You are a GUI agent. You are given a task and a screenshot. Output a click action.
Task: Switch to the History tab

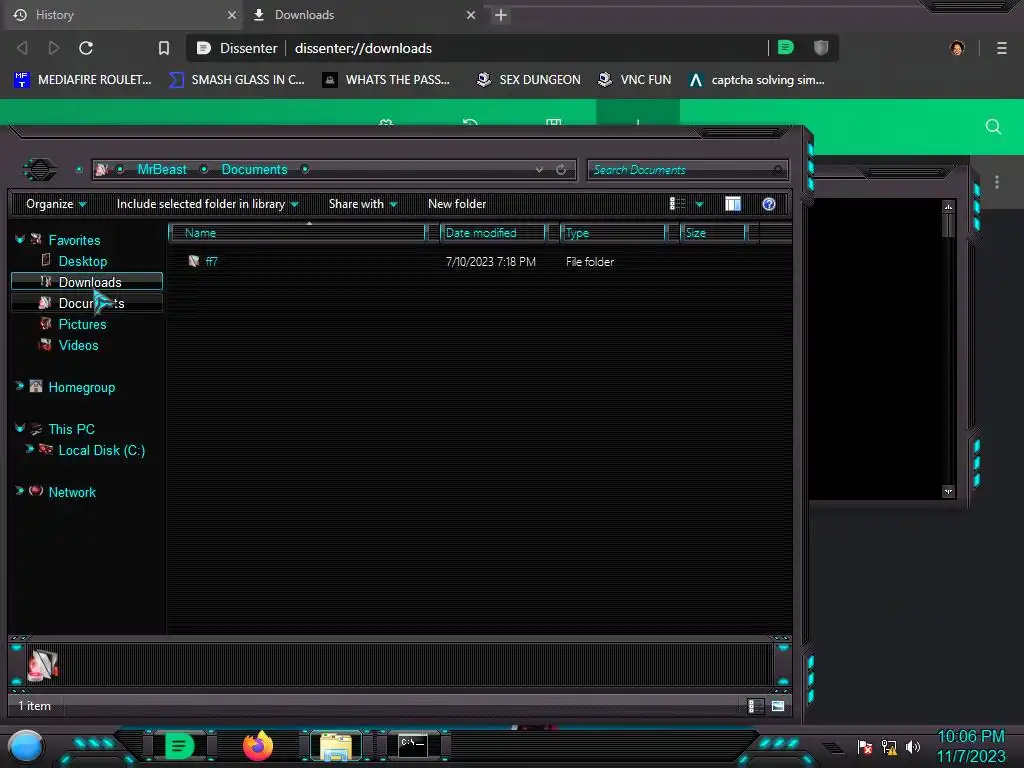[x=121, y=15]
